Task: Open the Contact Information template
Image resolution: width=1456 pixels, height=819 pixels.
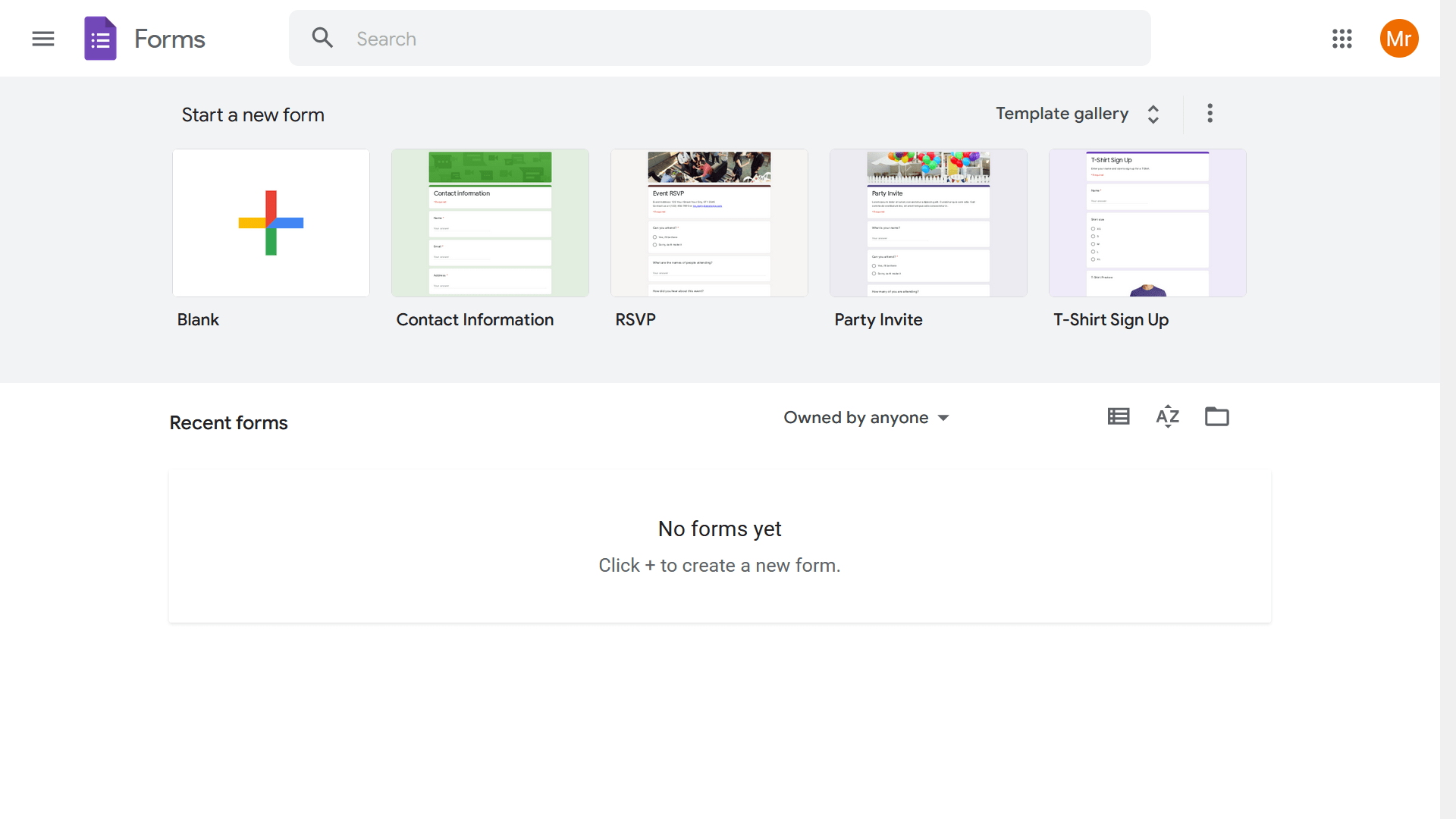Action: tap(490, 223)
